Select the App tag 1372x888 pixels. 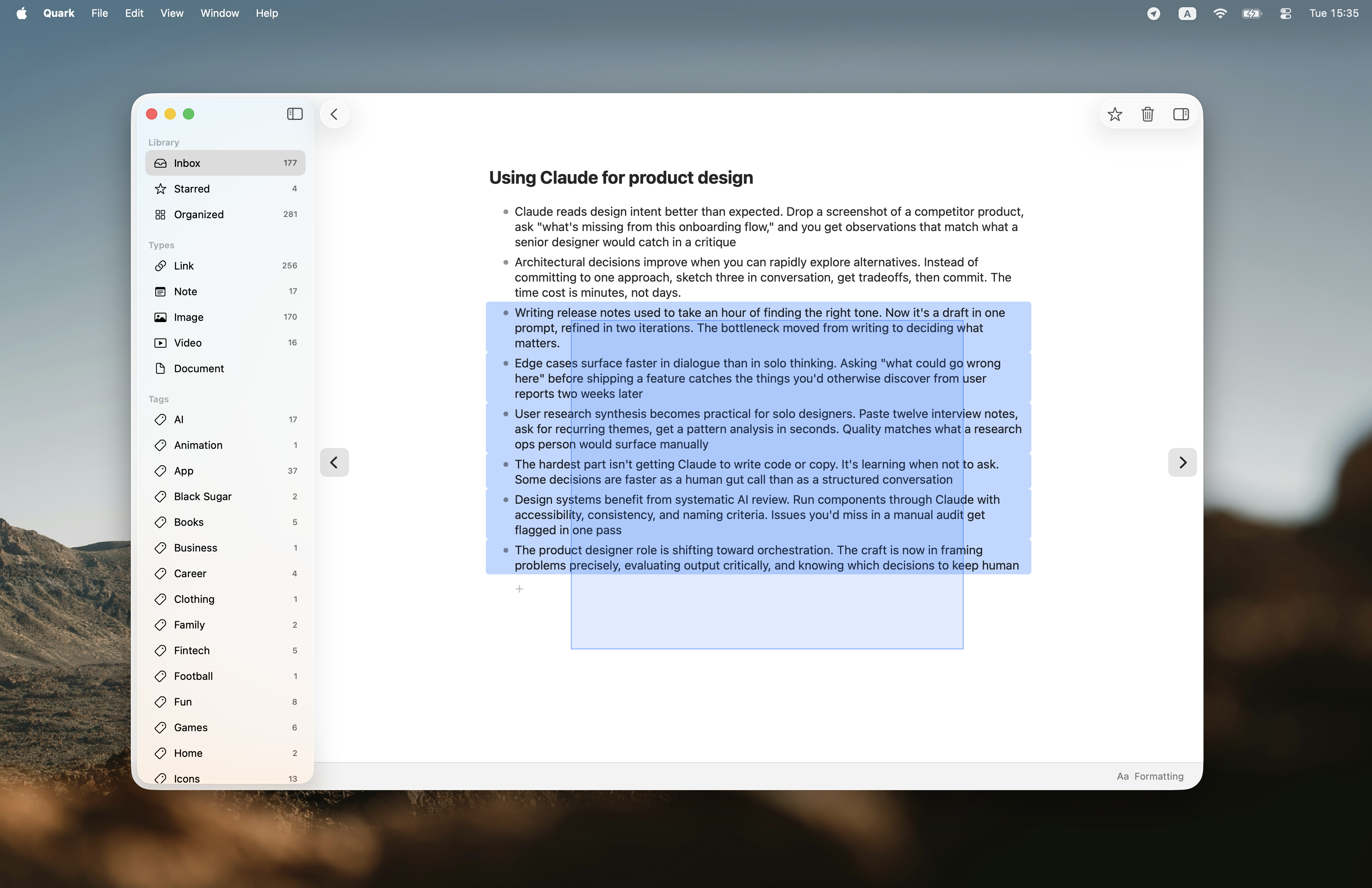tap(225, 471)
